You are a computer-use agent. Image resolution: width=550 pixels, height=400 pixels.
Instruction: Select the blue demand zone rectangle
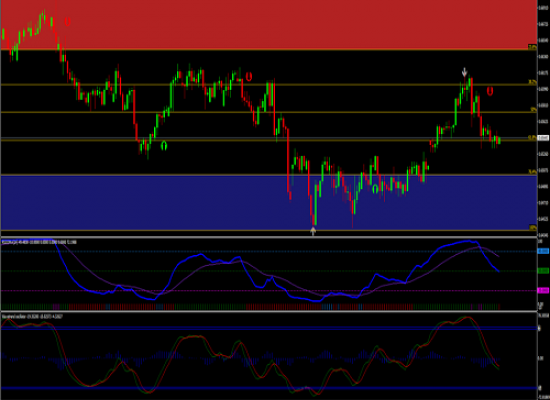tap(269, 202)
